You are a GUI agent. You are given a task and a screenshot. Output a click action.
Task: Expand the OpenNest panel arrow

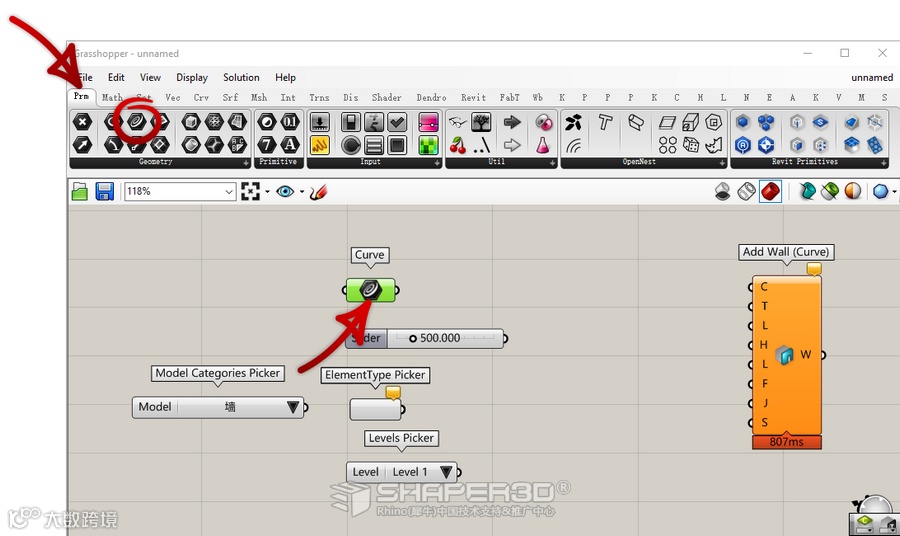723,163
